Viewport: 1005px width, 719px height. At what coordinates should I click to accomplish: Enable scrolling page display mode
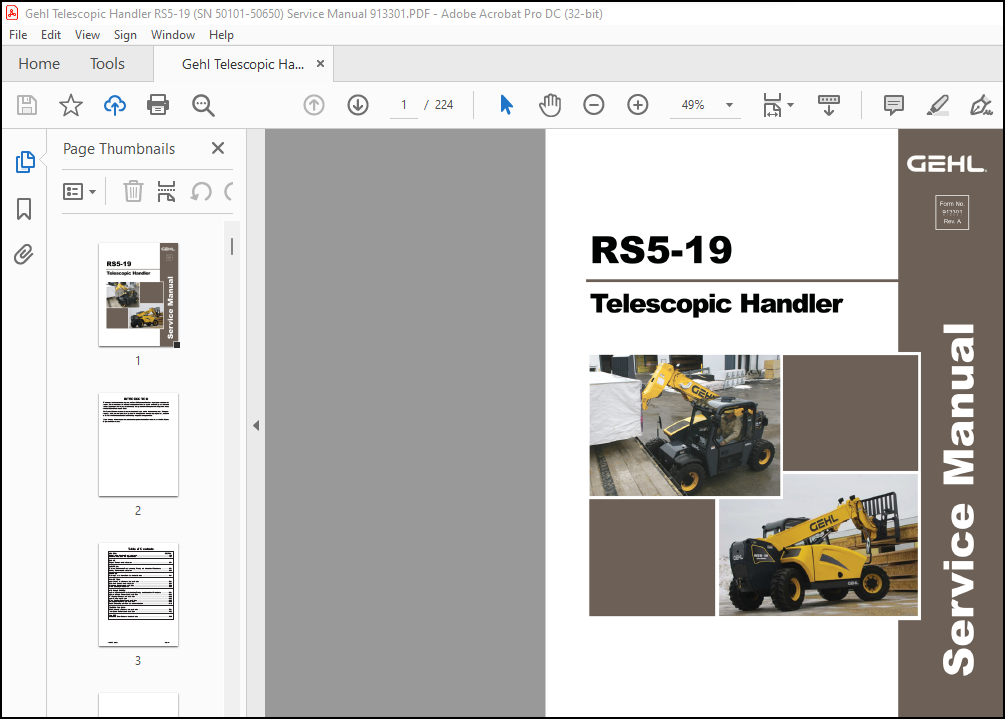829,105
